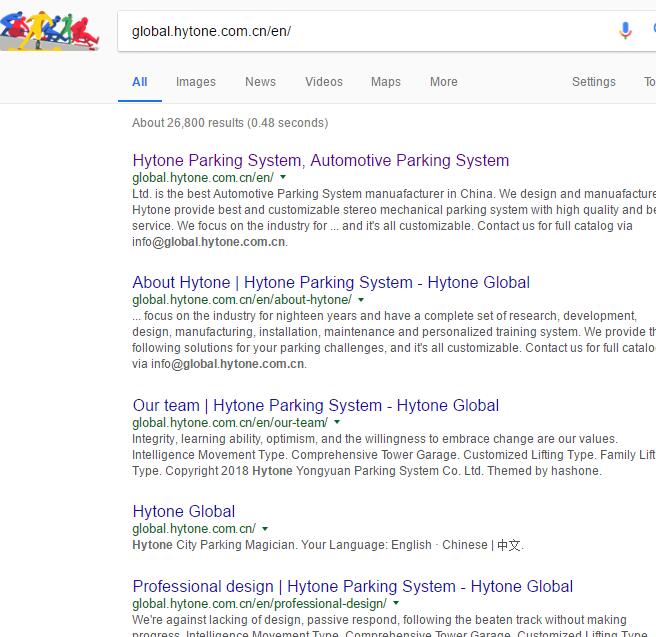Switch to News tab
This screenshot has width=656, height=637.
260,82
